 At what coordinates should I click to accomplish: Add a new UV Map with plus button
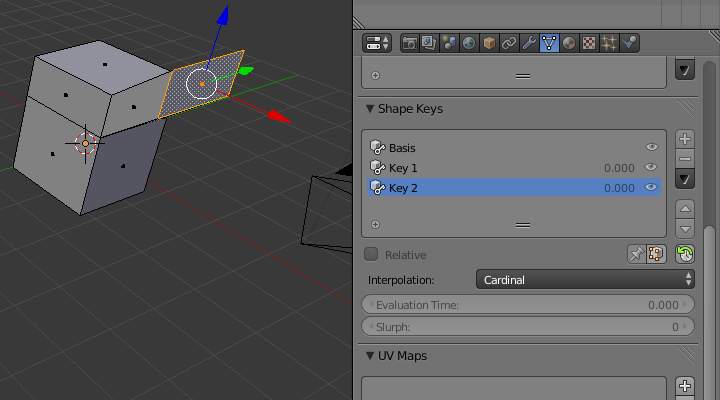click(685, 386)
